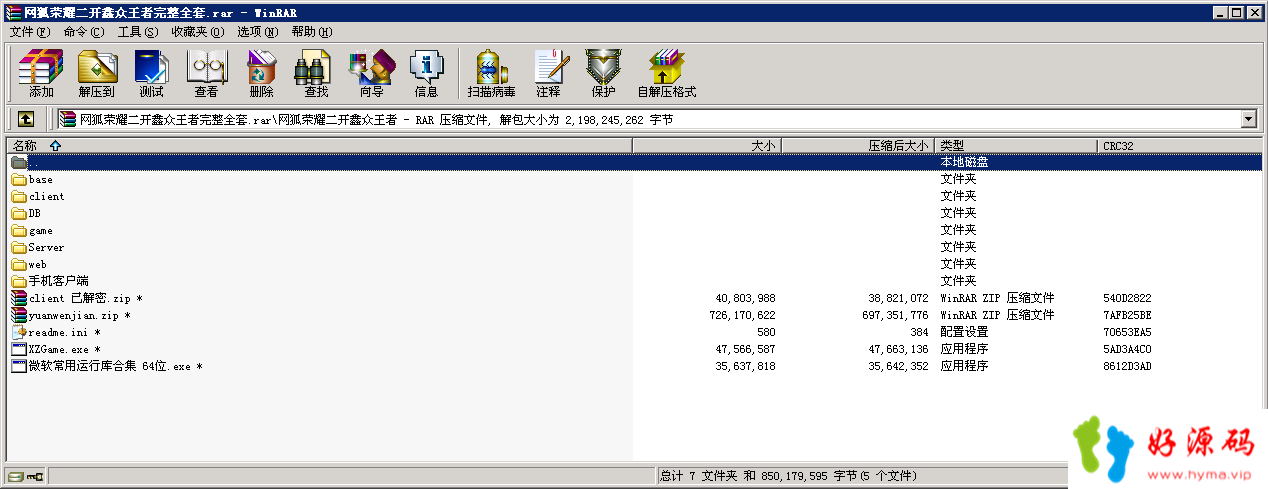Click the CRC32 value 540D2822
The height and width of the screenshot is (489, 1268).
(x=1127, y=298)
